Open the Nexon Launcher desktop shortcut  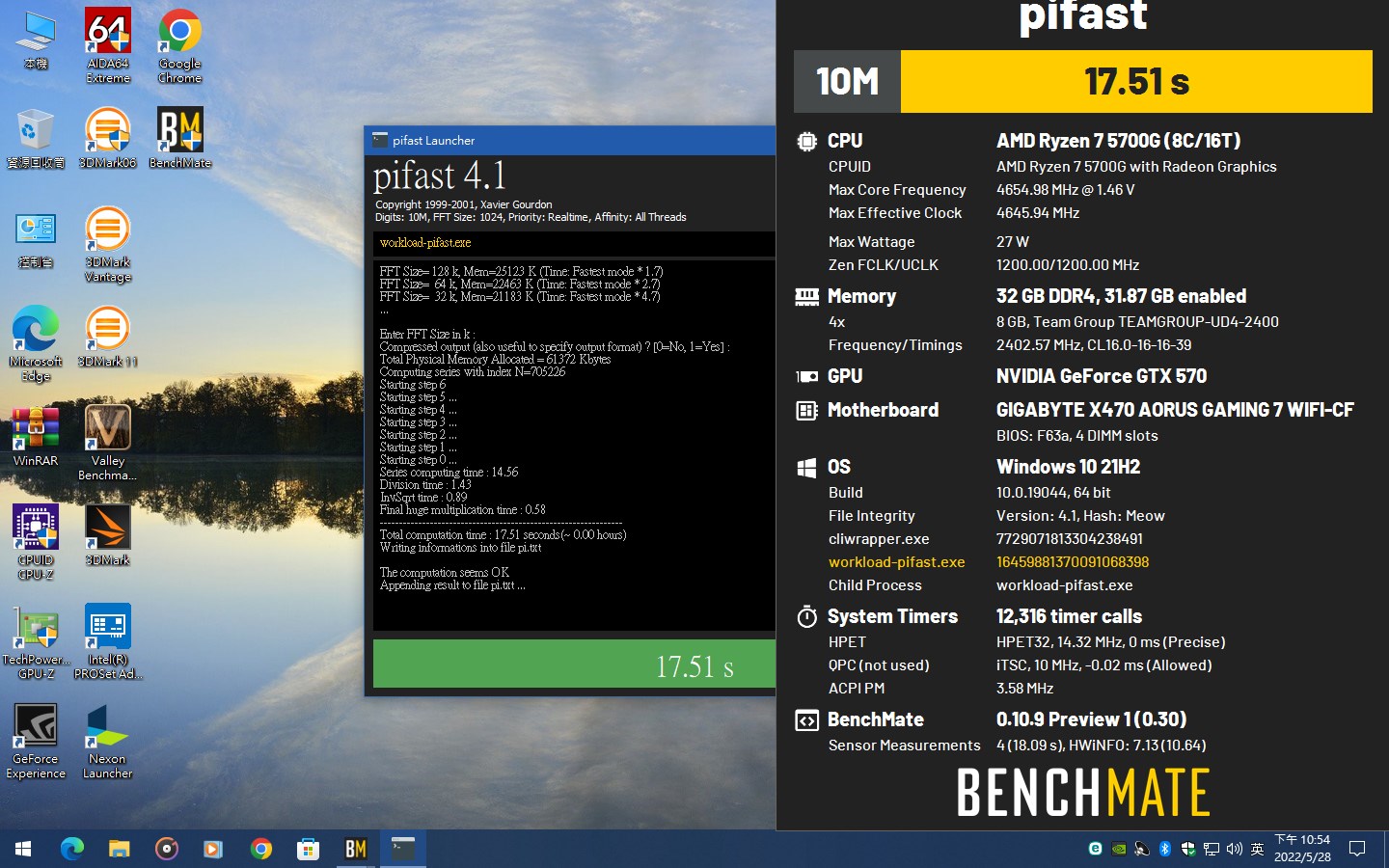click(108, 742)
